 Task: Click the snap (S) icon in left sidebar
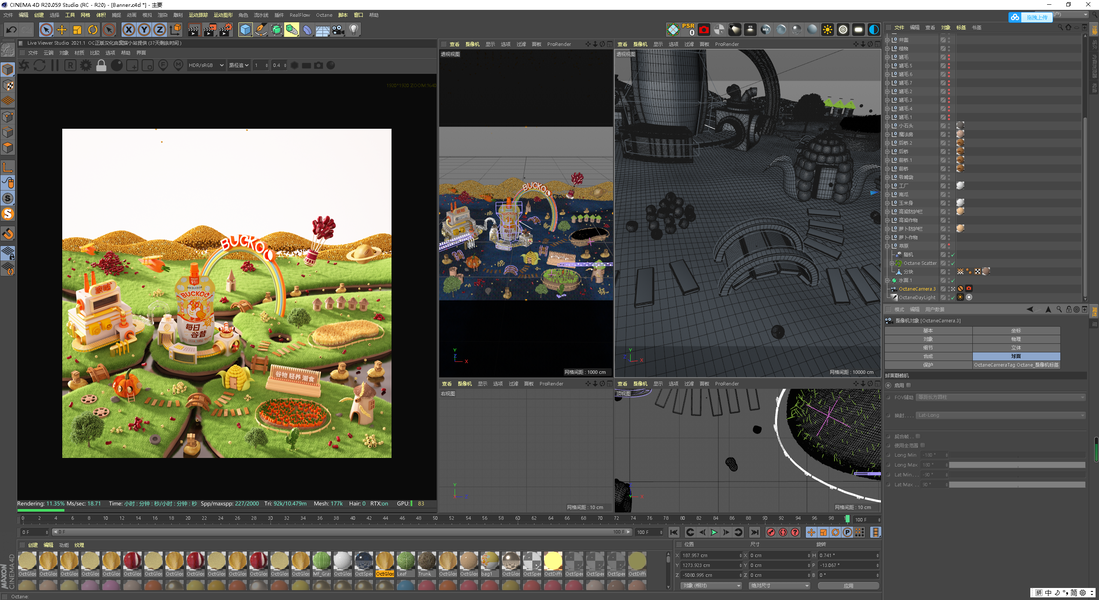[8, 198]
